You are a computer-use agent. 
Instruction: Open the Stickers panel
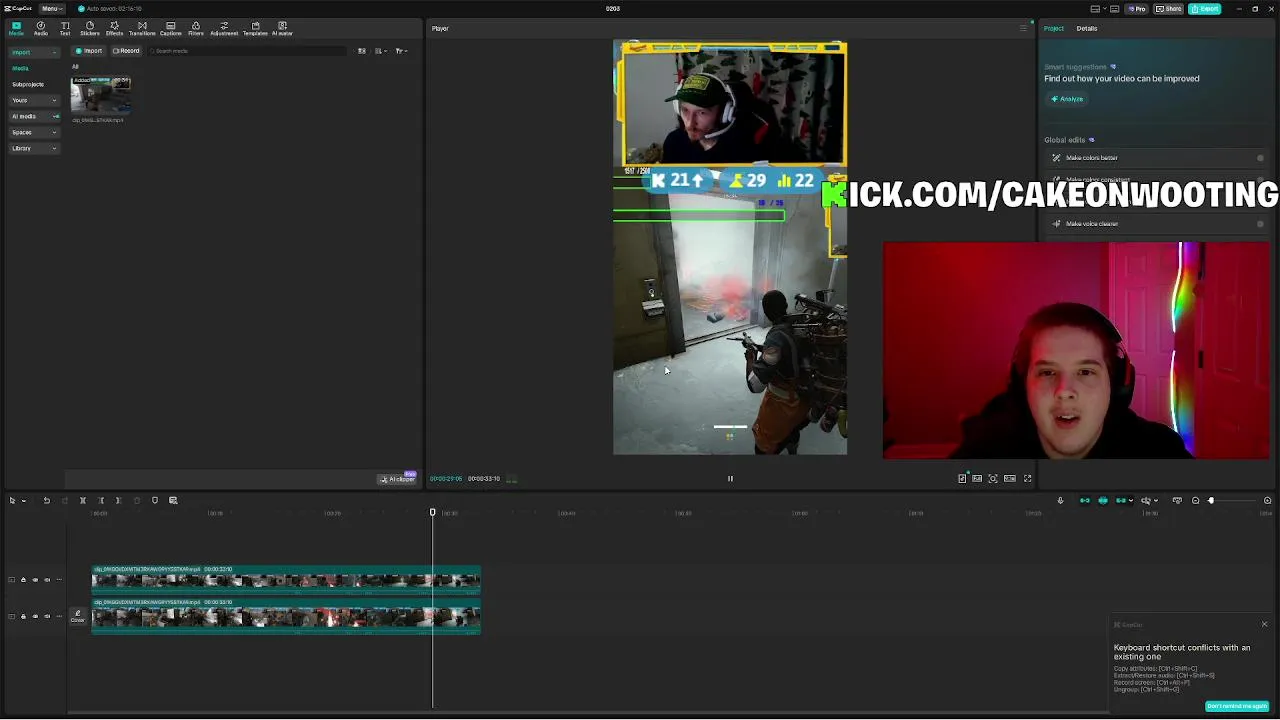coord(90,28)
